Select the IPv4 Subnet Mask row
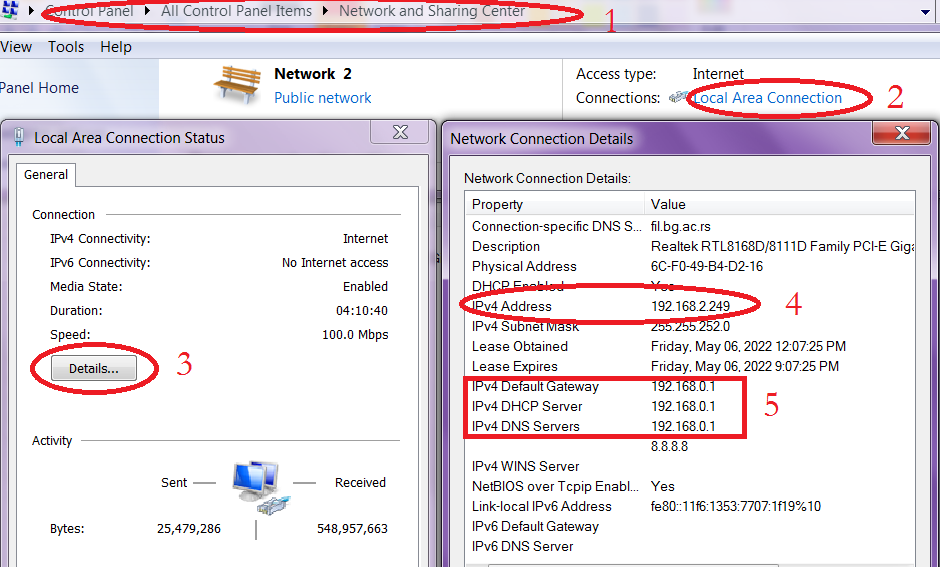This screenshot has width=940, height=567. pos(690,326)
